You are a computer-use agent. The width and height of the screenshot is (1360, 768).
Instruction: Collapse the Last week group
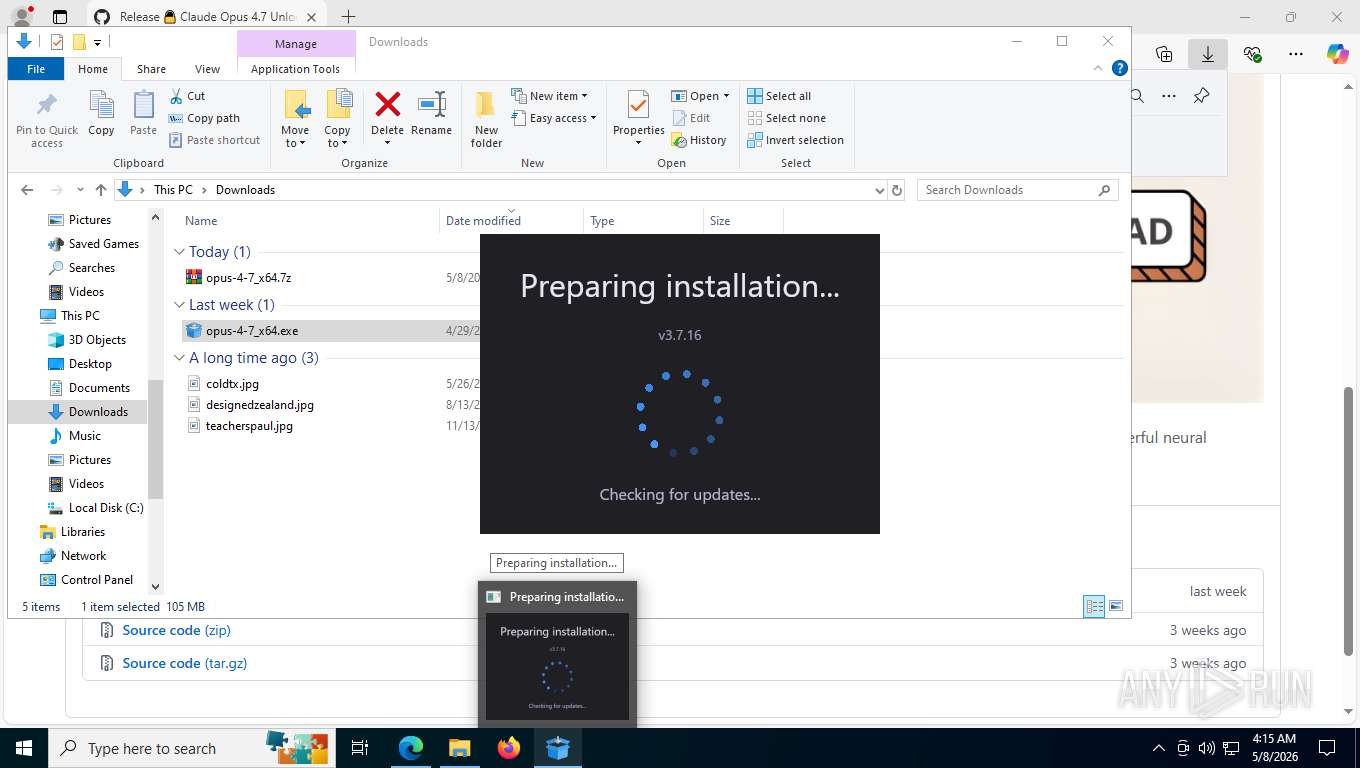[x=179, y=305]
